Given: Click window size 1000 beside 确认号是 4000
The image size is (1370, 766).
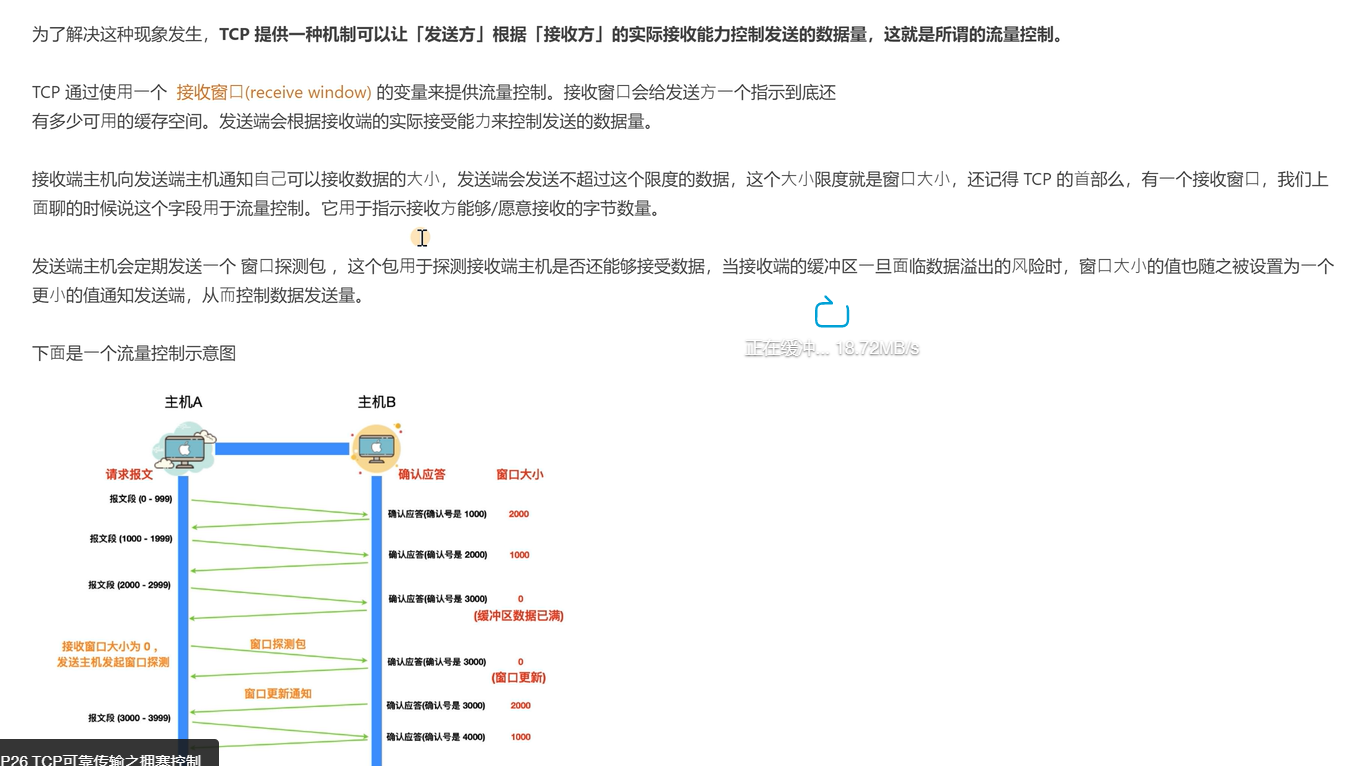Looking at the screenshot, I should 520,737.
